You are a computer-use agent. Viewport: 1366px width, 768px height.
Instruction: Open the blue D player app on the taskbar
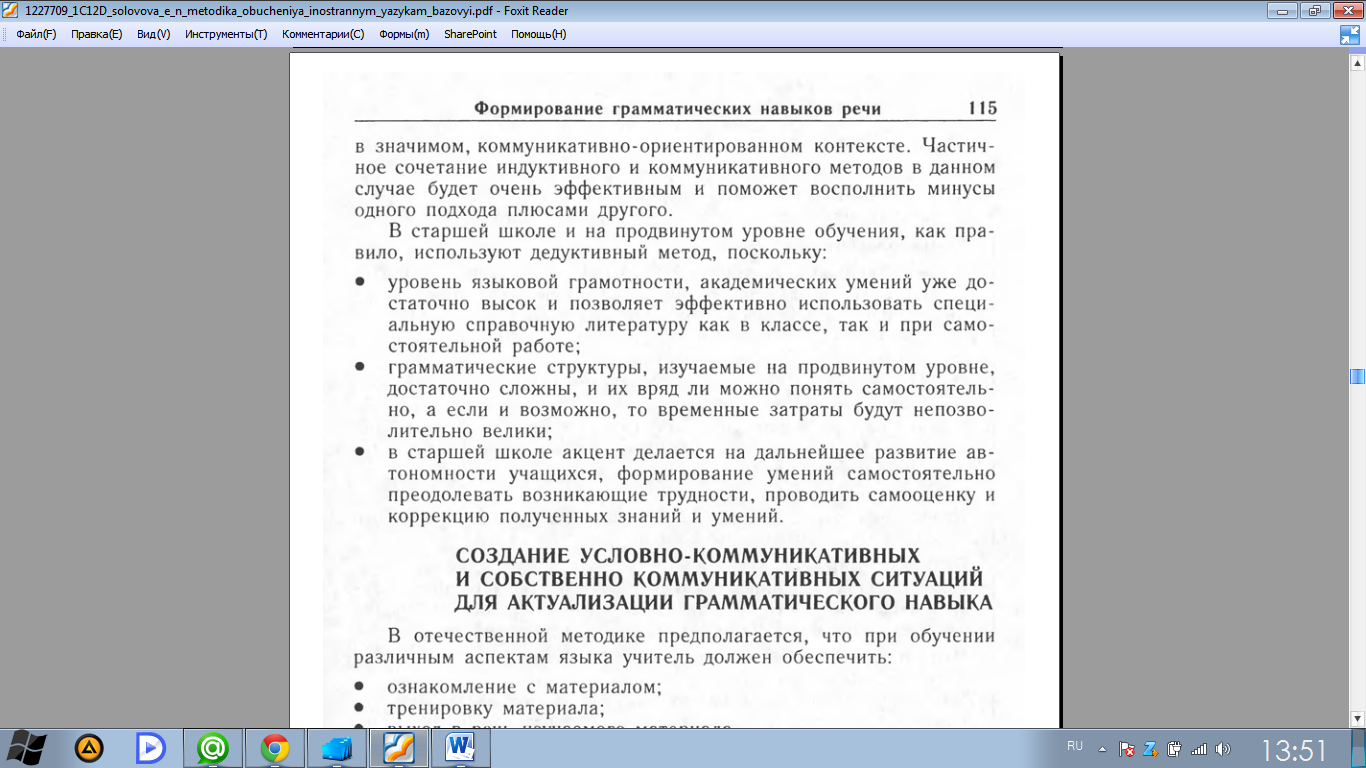[151, 748]
